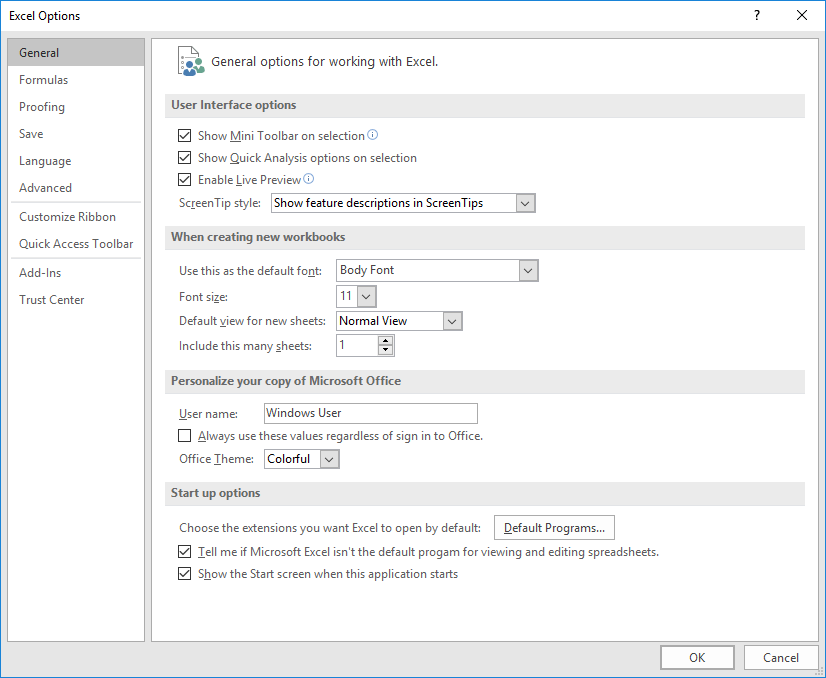826x678 pixels.
Task: Uncheck Show the Start screen option
Action: 184,573
